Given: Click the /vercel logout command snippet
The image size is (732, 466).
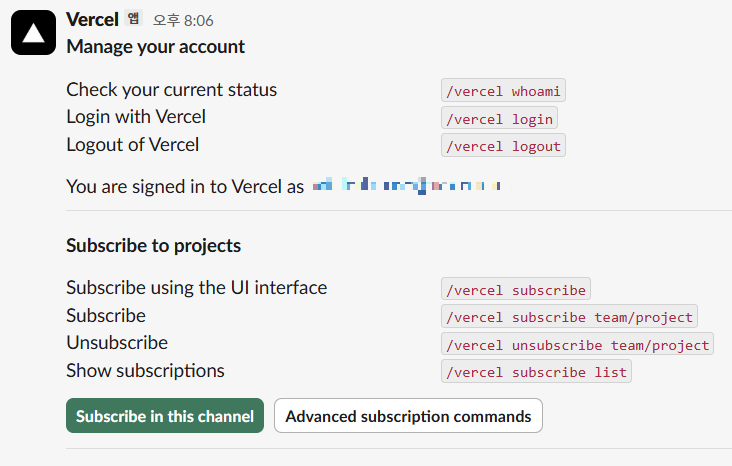Looking at the screenshot, I should pyautogui.click(x=503, y=146).
